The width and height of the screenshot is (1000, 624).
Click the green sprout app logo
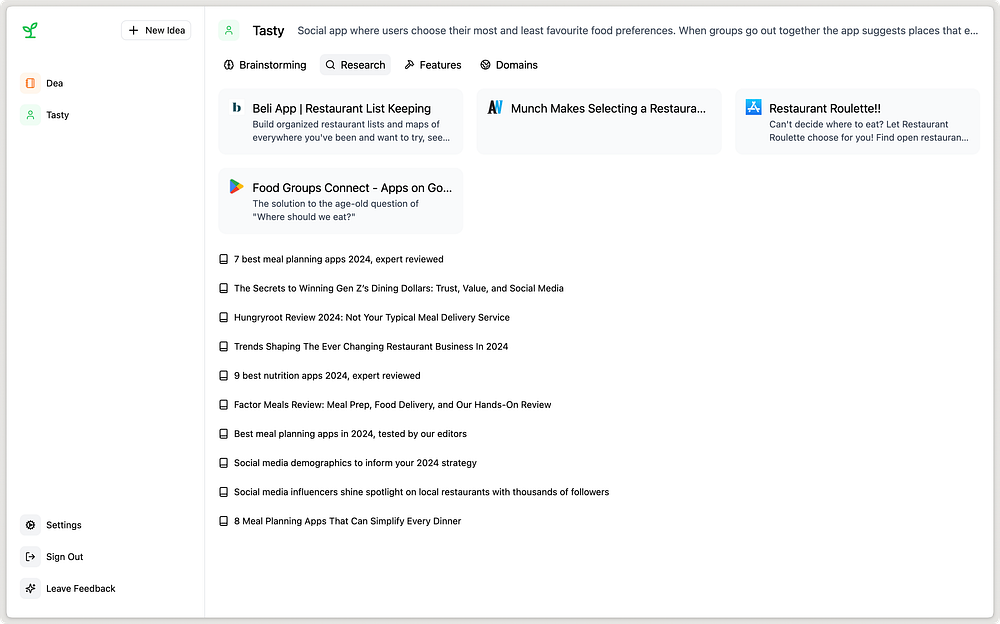30,31
